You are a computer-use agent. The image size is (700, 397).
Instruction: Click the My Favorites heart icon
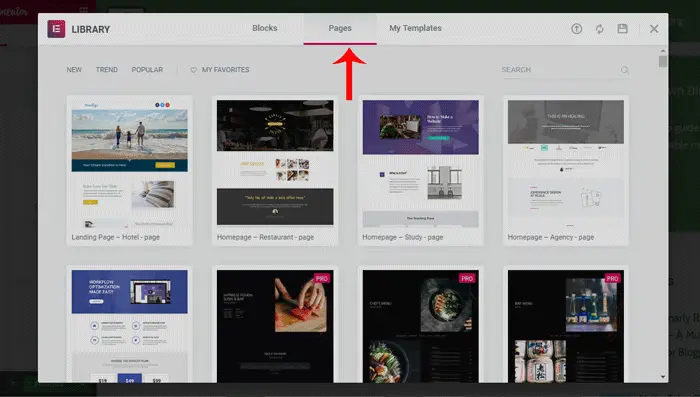click(193, 70)
